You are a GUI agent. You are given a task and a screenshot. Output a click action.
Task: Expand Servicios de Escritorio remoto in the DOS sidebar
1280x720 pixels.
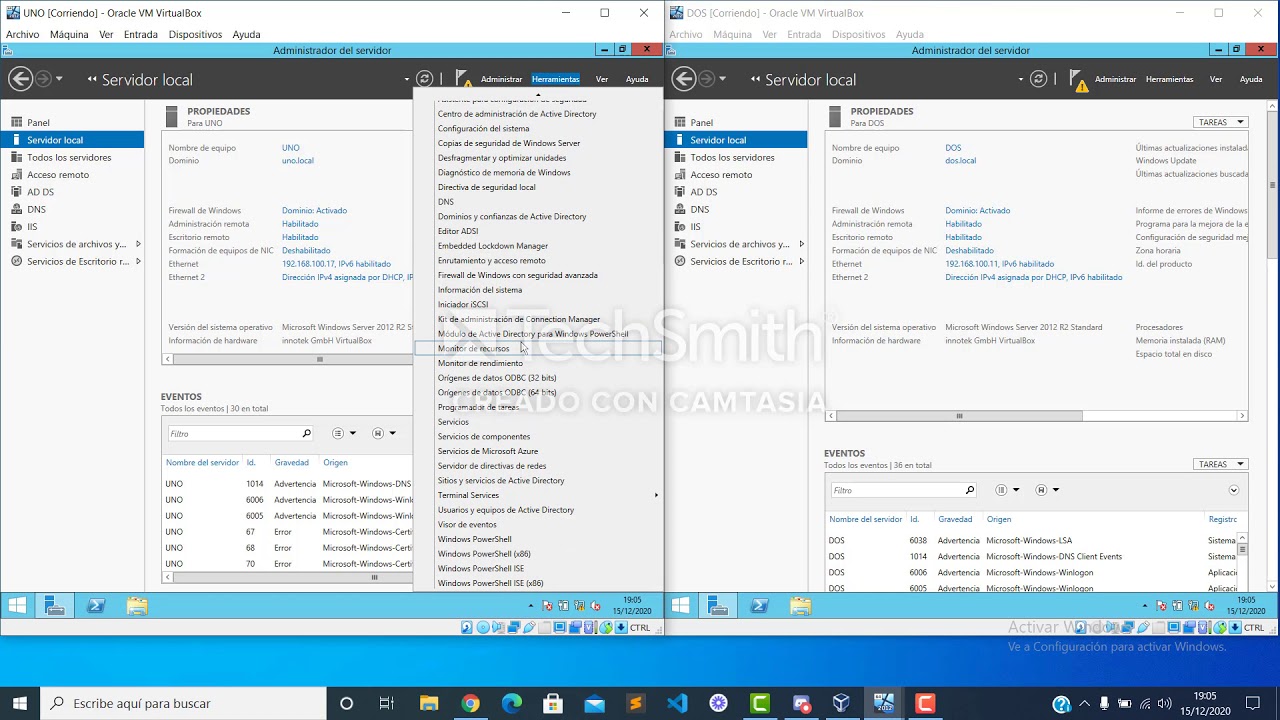coord(801,261)
